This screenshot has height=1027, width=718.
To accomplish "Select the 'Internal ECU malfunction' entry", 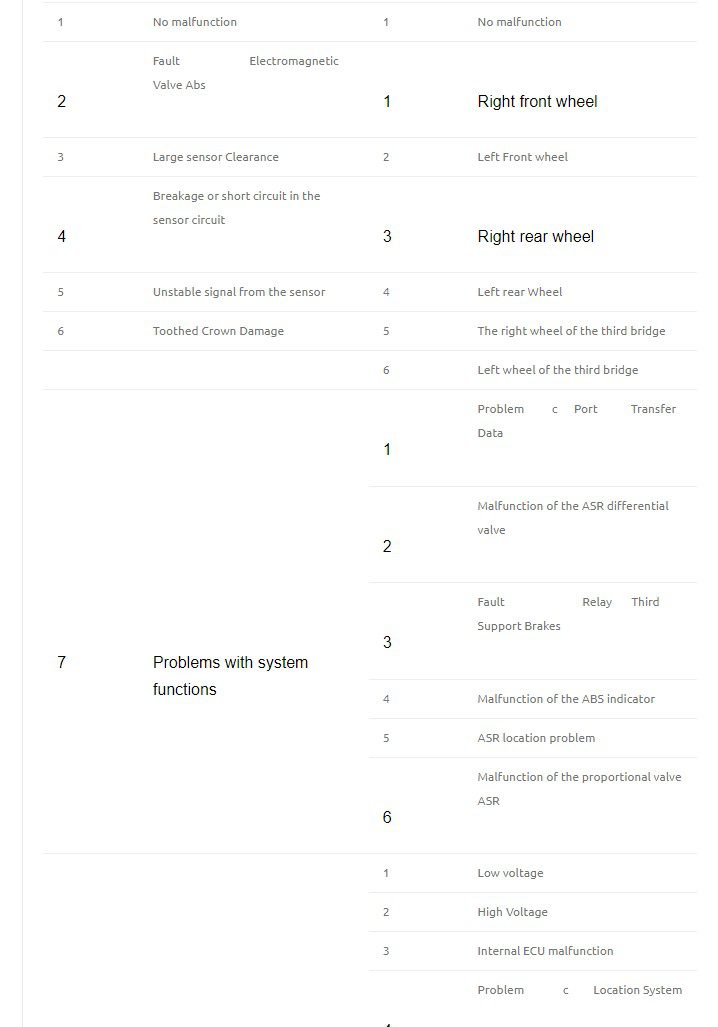I will pos(545,951).
